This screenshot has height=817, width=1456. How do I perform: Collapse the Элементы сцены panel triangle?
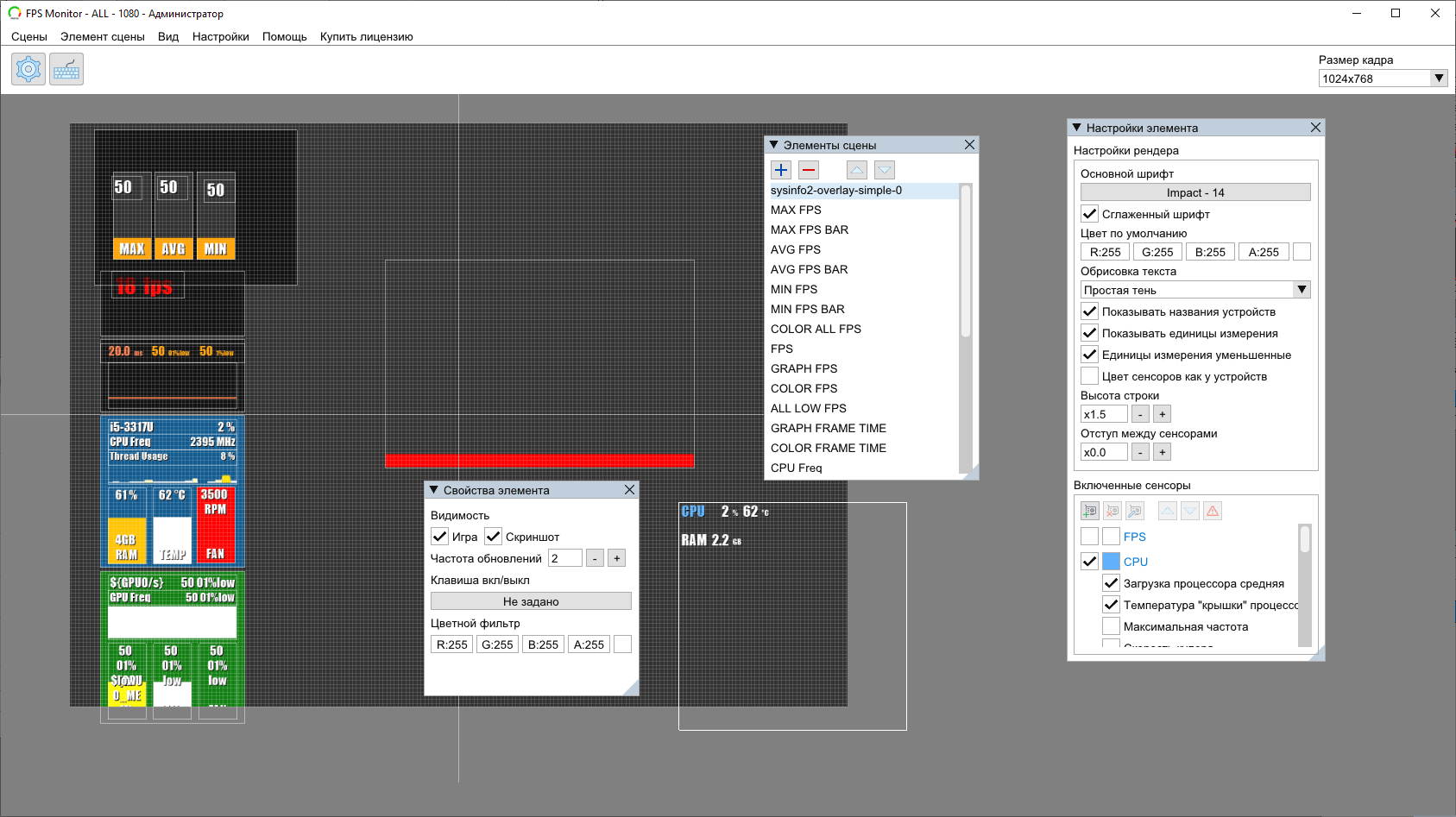click(x=774, y=145)
